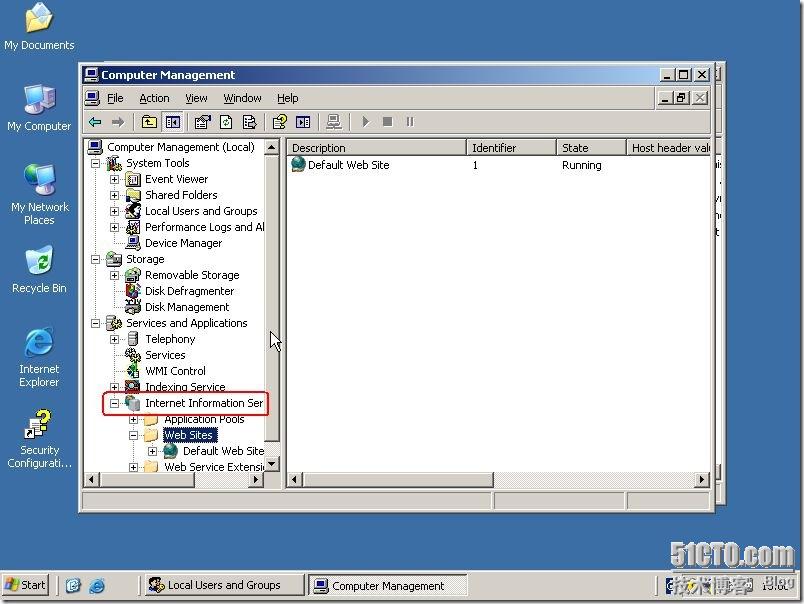The image size is (804, 604).
Task: Sort by the Identifier column header
Action: point(511,148)
